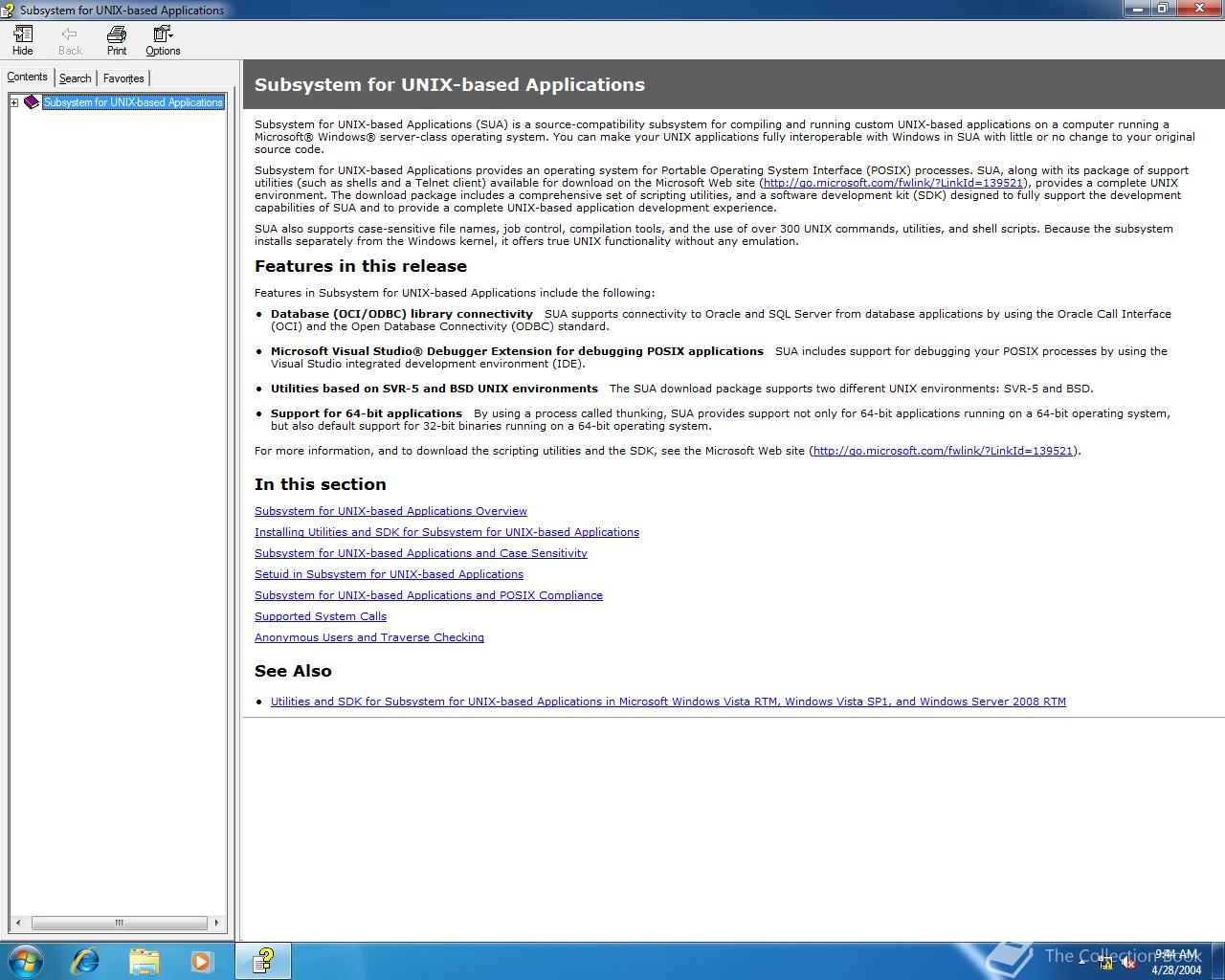Click the Hide toolbar button
1225x980 pixels.
tap(23, 40)
